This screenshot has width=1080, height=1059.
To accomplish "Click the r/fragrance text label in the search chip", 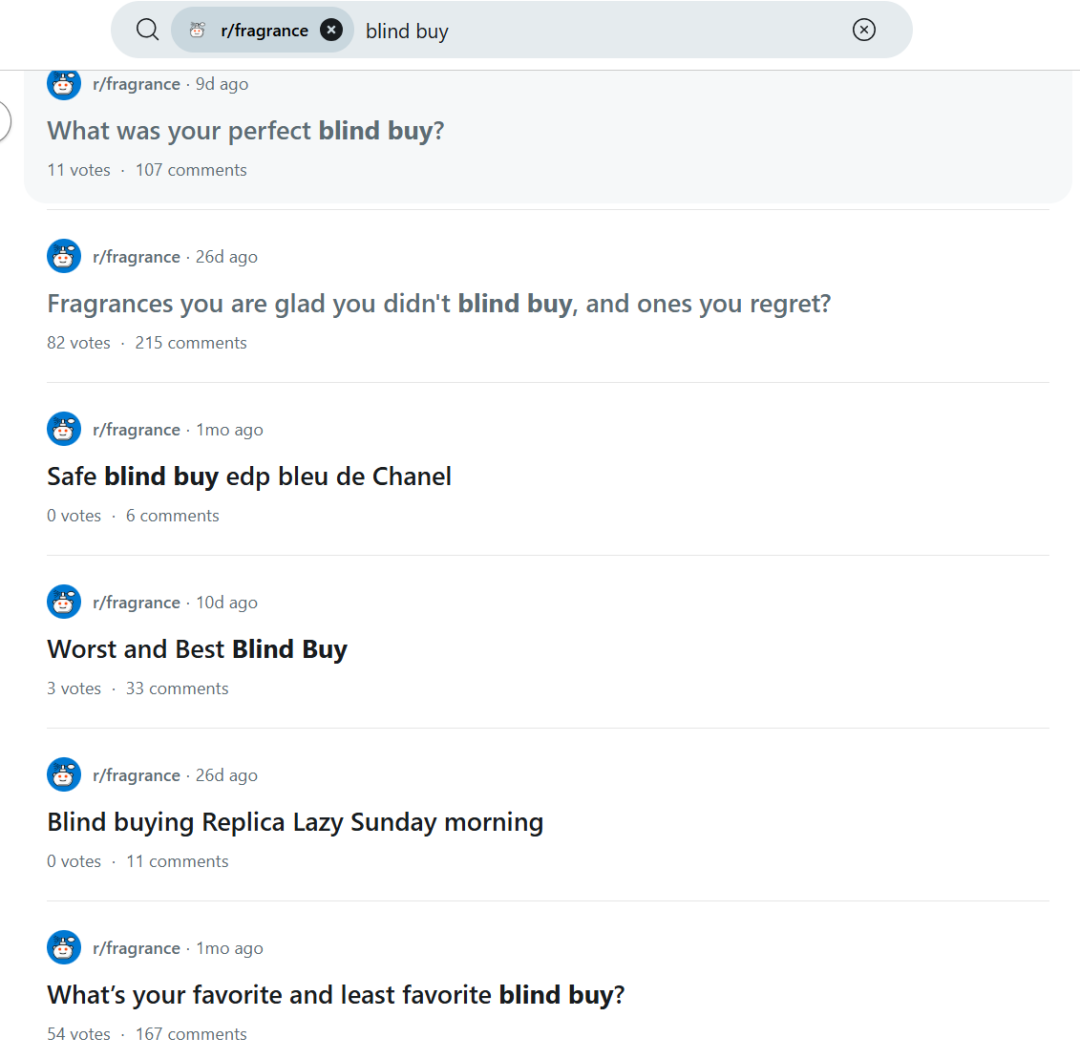I will tap(264, 31).
